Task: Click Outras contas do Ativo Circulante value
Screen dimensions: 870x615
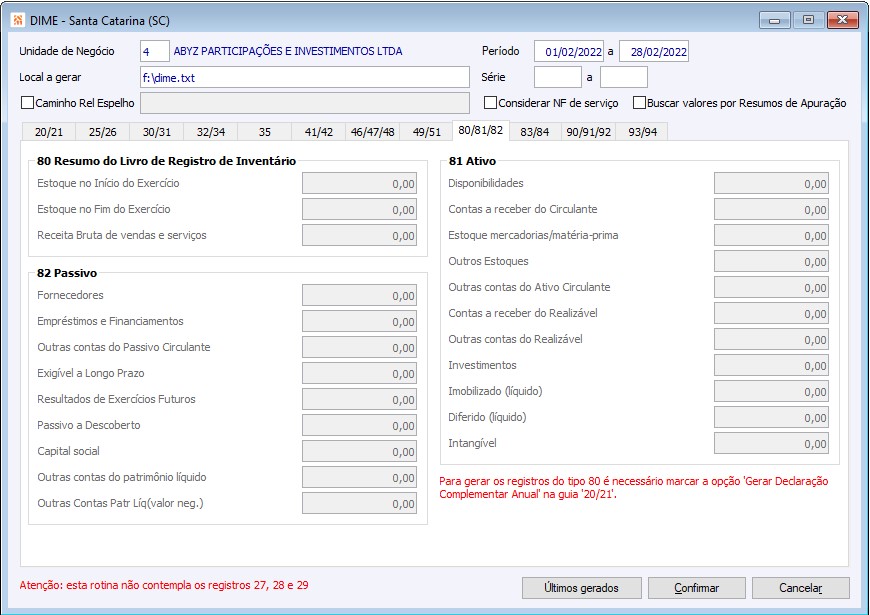Action: pyautogui.click(x=771, y=288)
